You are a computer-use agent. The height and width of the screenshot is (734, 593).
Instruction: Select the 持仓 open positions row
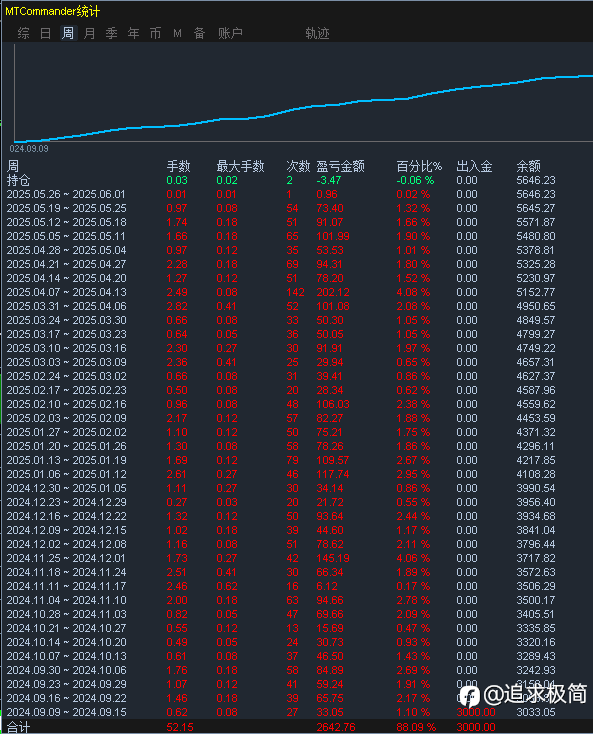pos(297,180)
